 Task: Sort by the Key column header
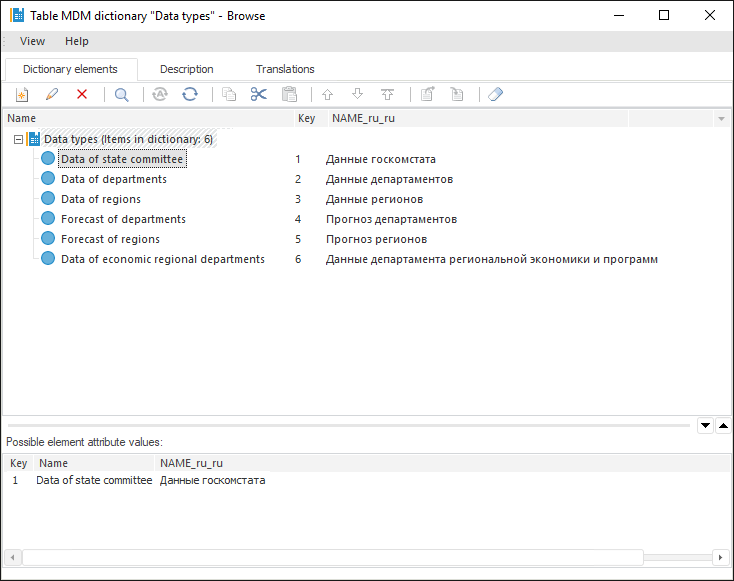point(311,118)
